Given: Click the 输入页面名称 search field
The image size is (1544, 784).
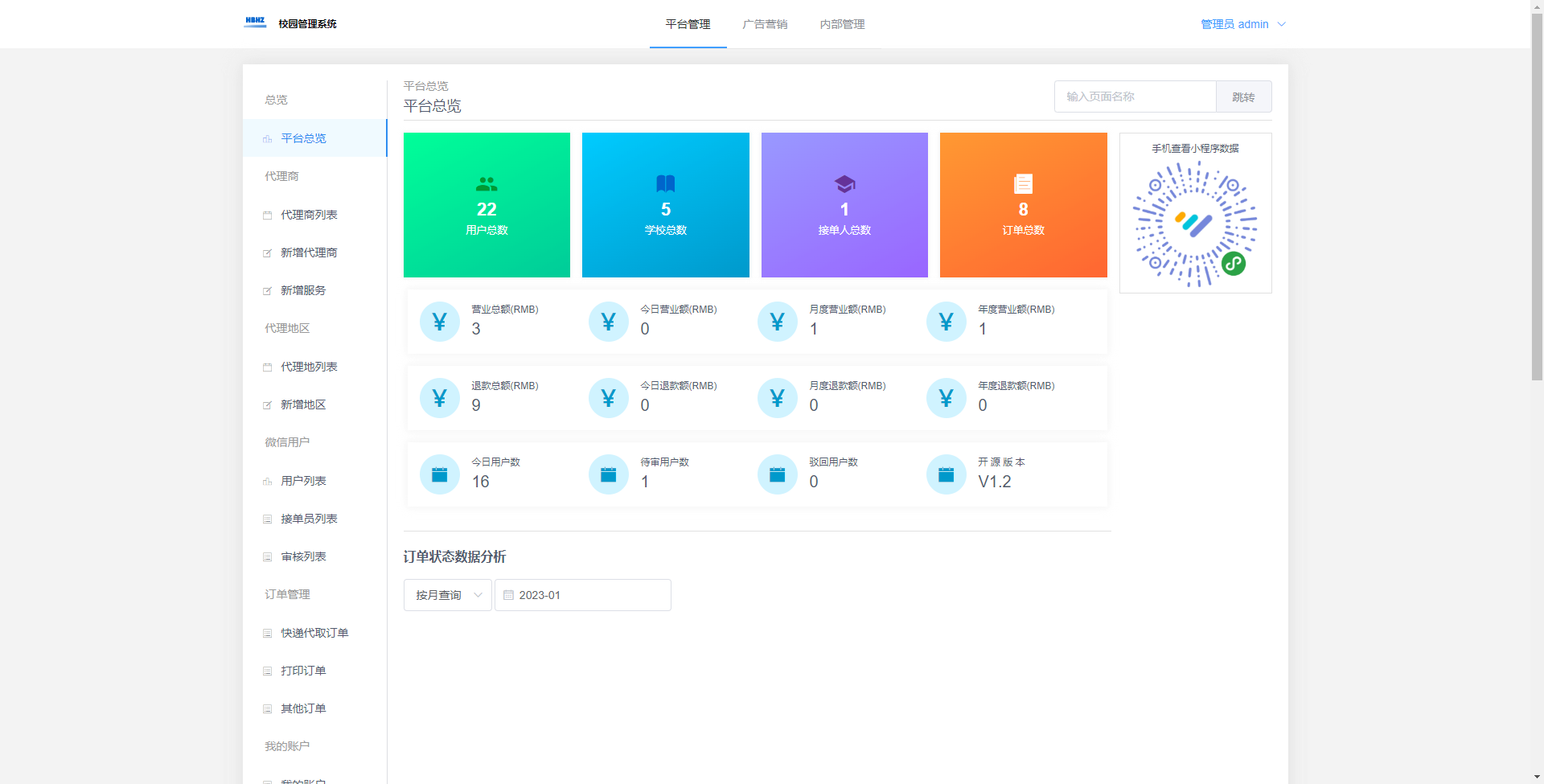Looking at the screenshot, I should click(1135, 96).
